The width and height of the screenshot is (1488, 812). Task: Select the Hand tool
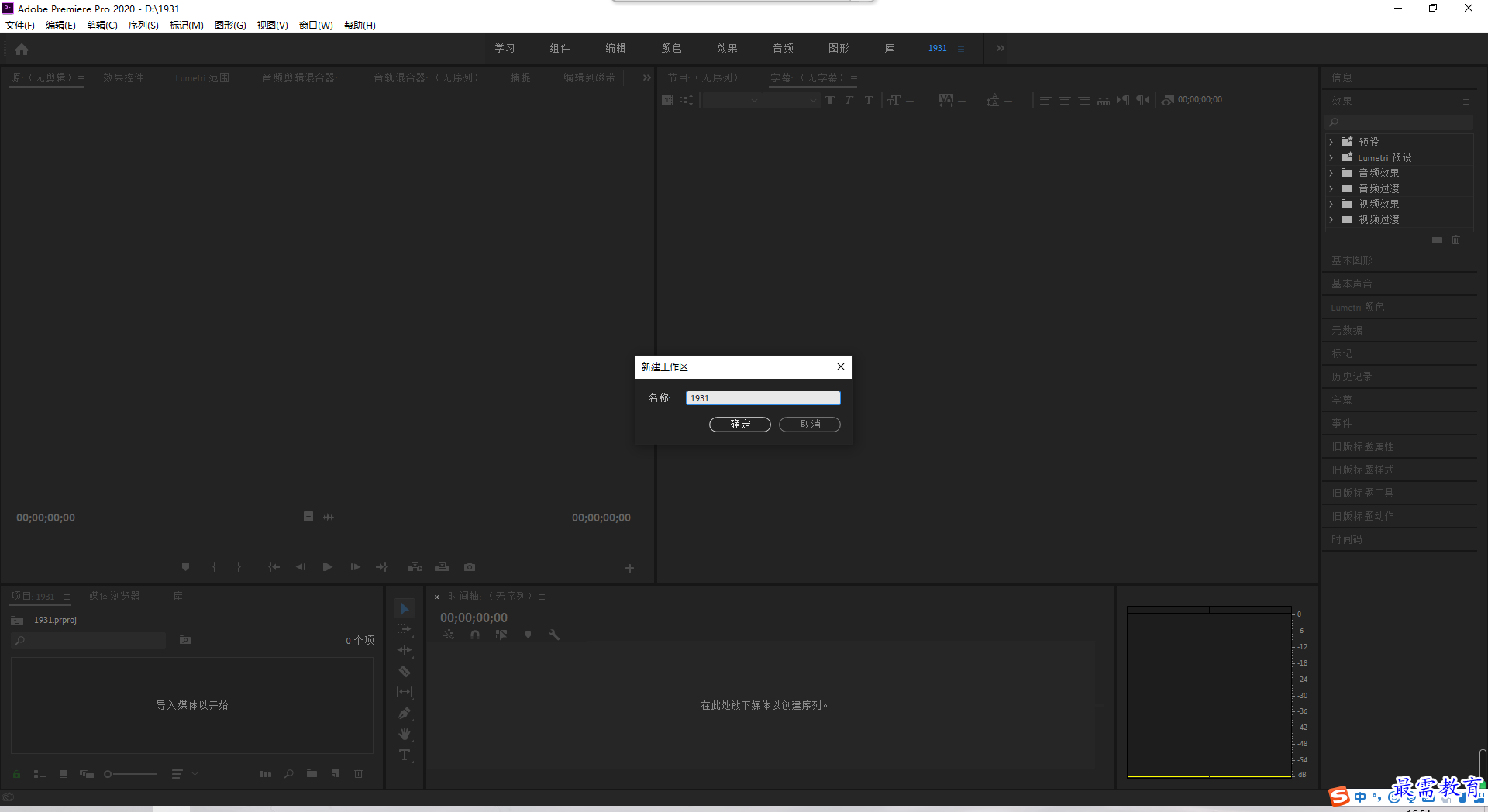[x=405, y=735]
